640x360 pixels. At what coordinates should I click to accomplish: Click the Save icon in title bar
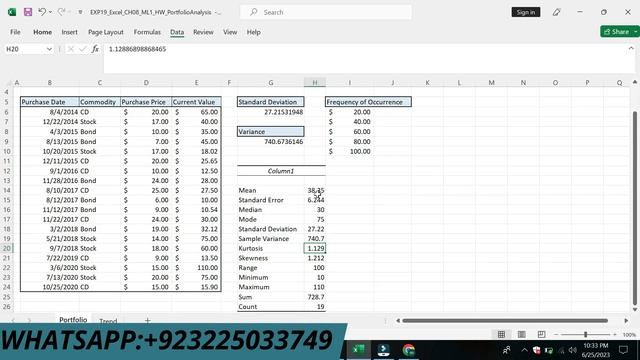28,12
